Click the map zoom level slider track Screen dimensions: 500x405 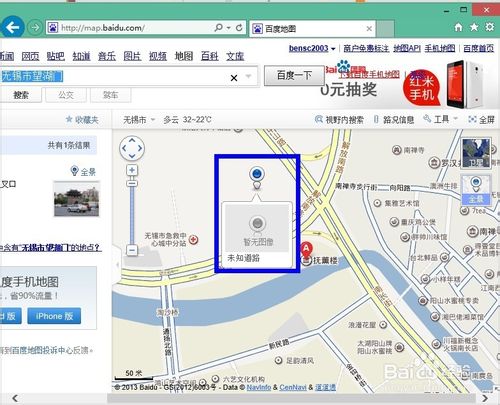(132, 215)
